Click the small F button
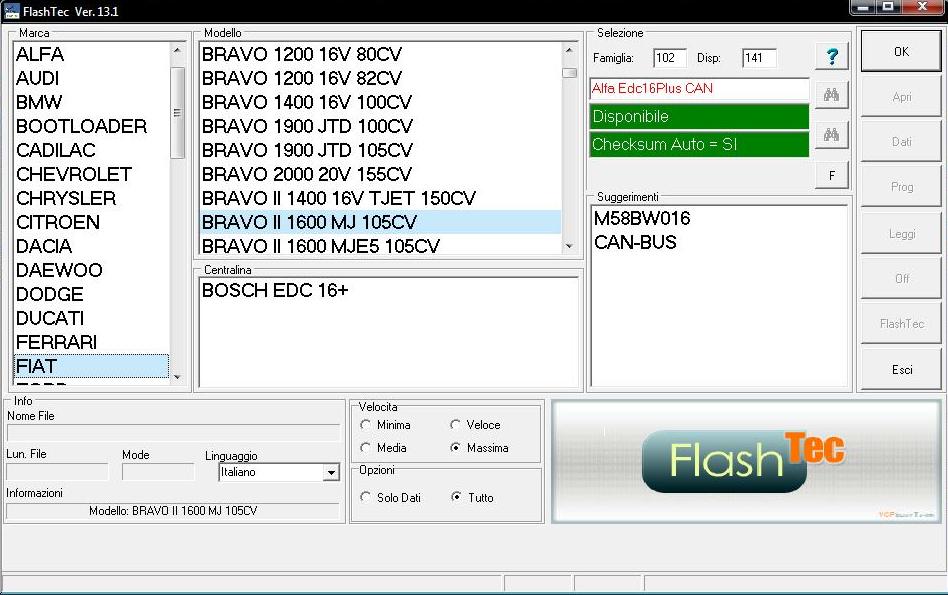The width and height of the screenshot is (948, 595). (x=832, y=176)
